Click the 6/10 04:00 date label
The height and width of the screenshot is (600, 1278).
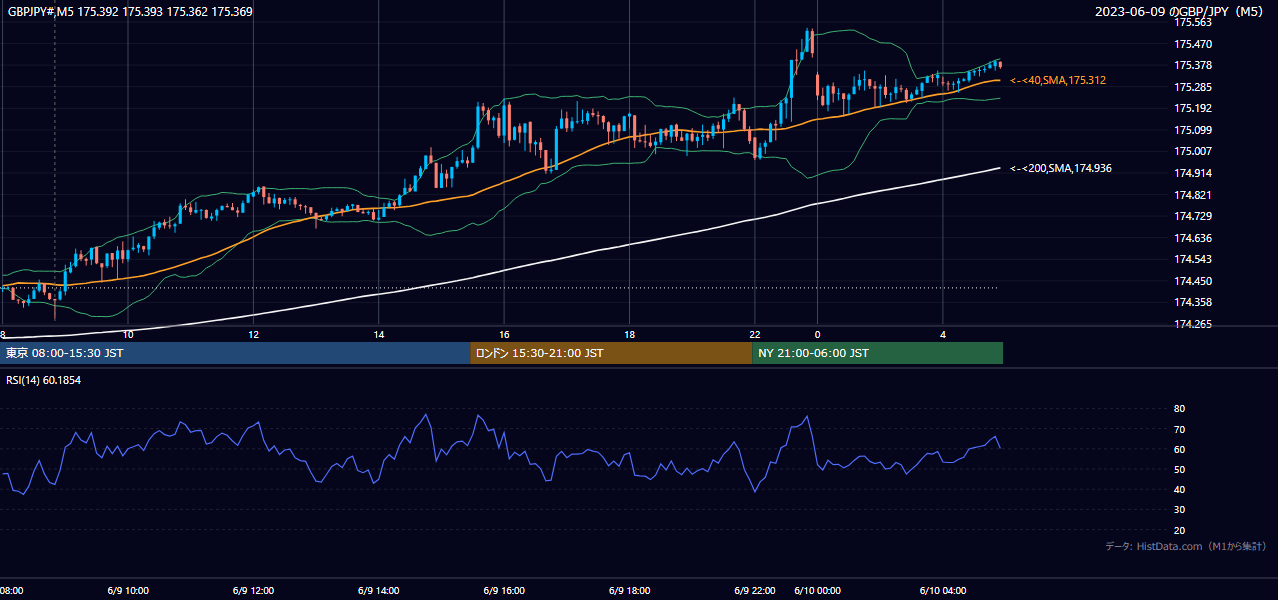click(x=943, y=591)
